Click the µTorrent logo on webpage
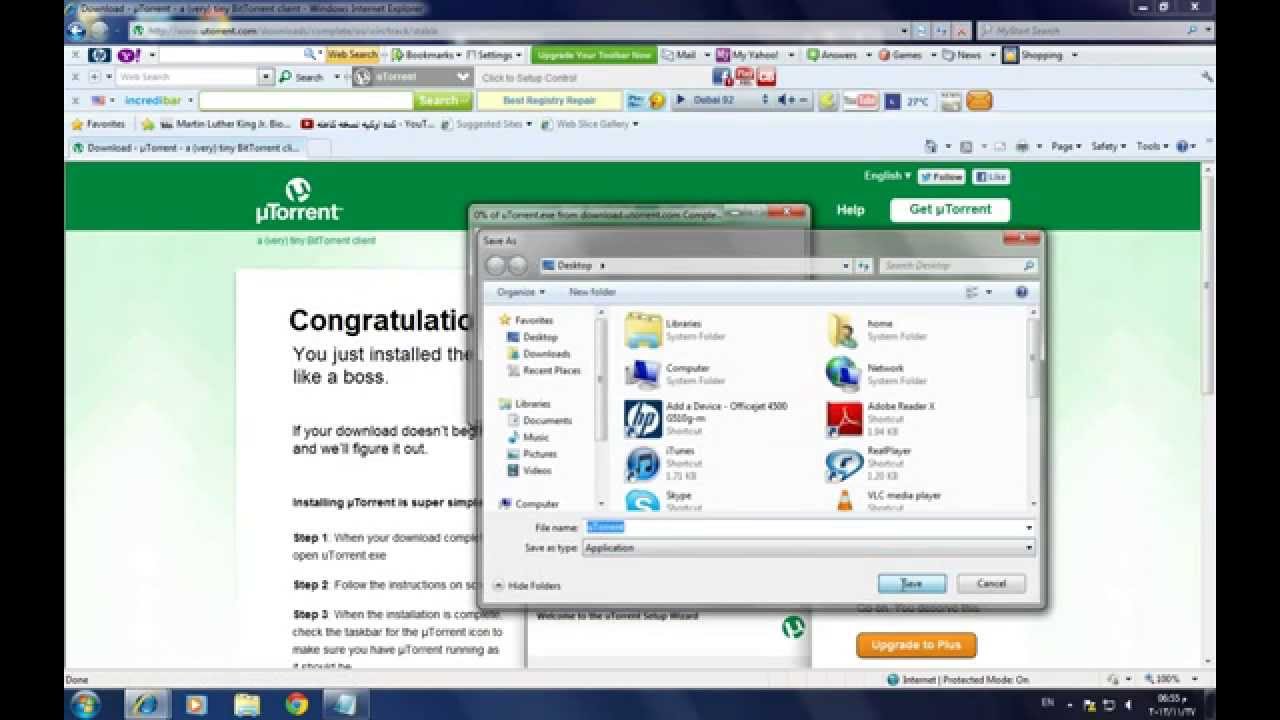 point(298,200)
